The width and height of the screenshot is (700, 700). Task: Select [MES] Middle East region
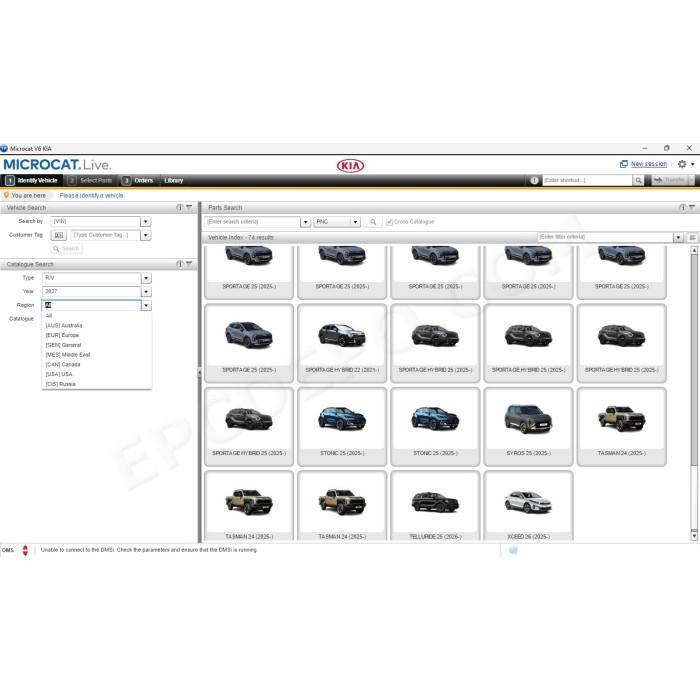tap(96, 355)
